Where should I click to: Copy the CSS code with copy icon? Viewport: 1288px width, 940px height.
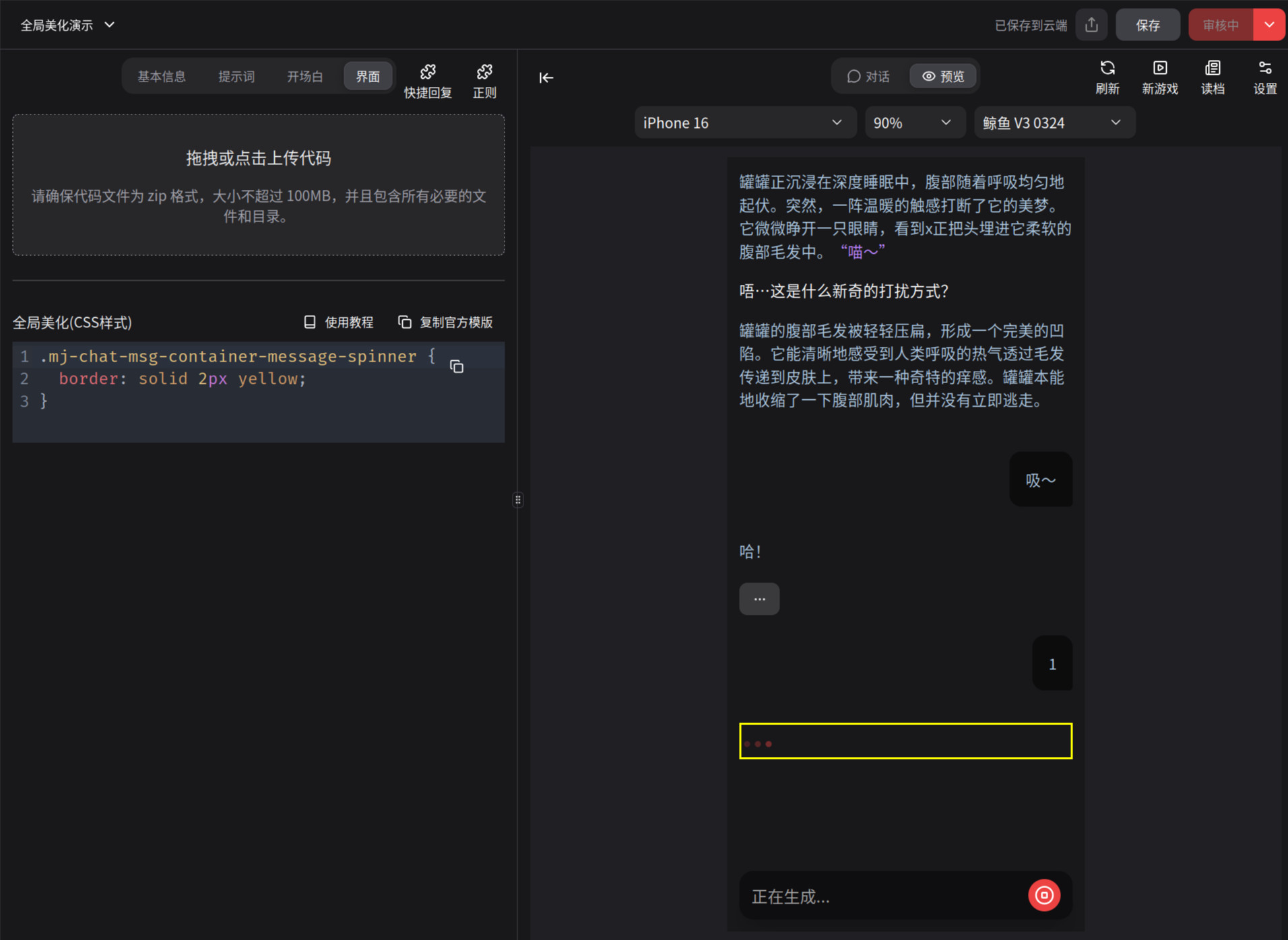click(457, 367)
